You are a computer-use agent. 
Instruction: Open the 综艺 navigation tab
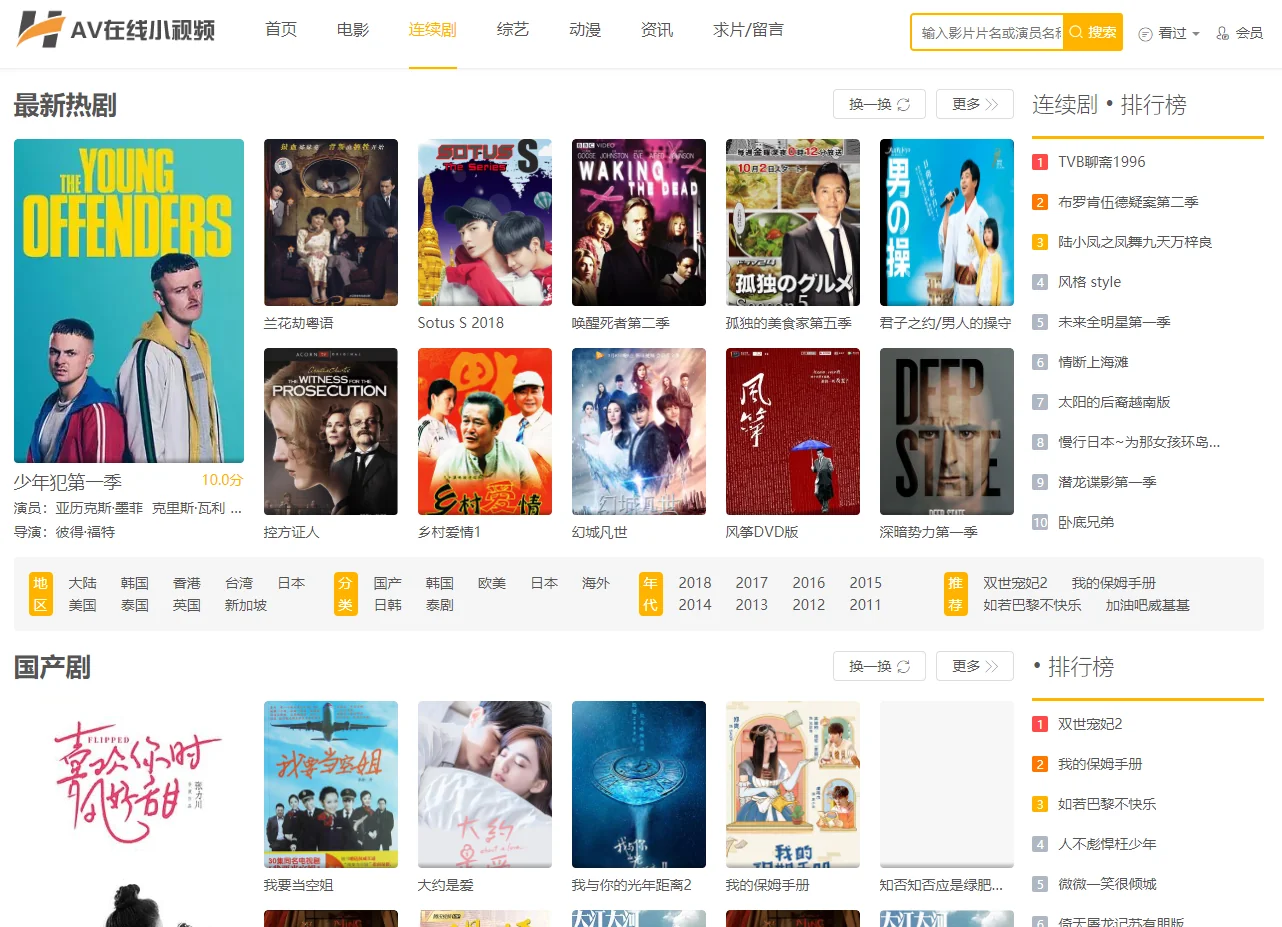pyautogui.click(x=513, y=30)
